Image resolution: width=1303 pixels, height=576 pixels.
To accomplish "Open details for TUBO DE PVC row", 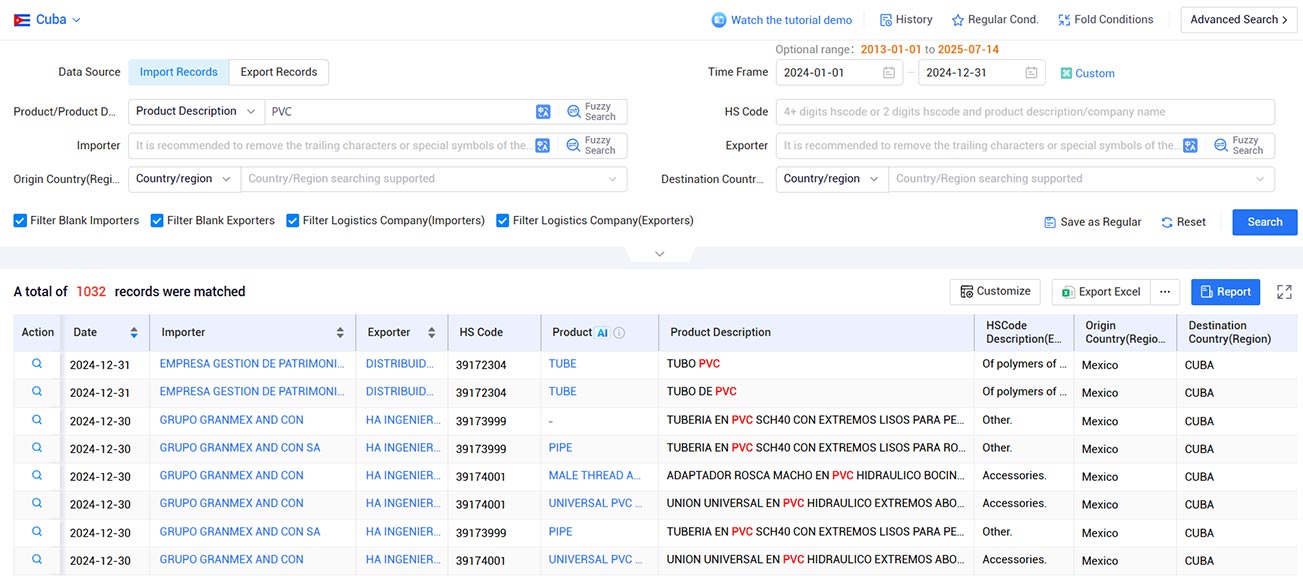I will [x=37, y=392].
